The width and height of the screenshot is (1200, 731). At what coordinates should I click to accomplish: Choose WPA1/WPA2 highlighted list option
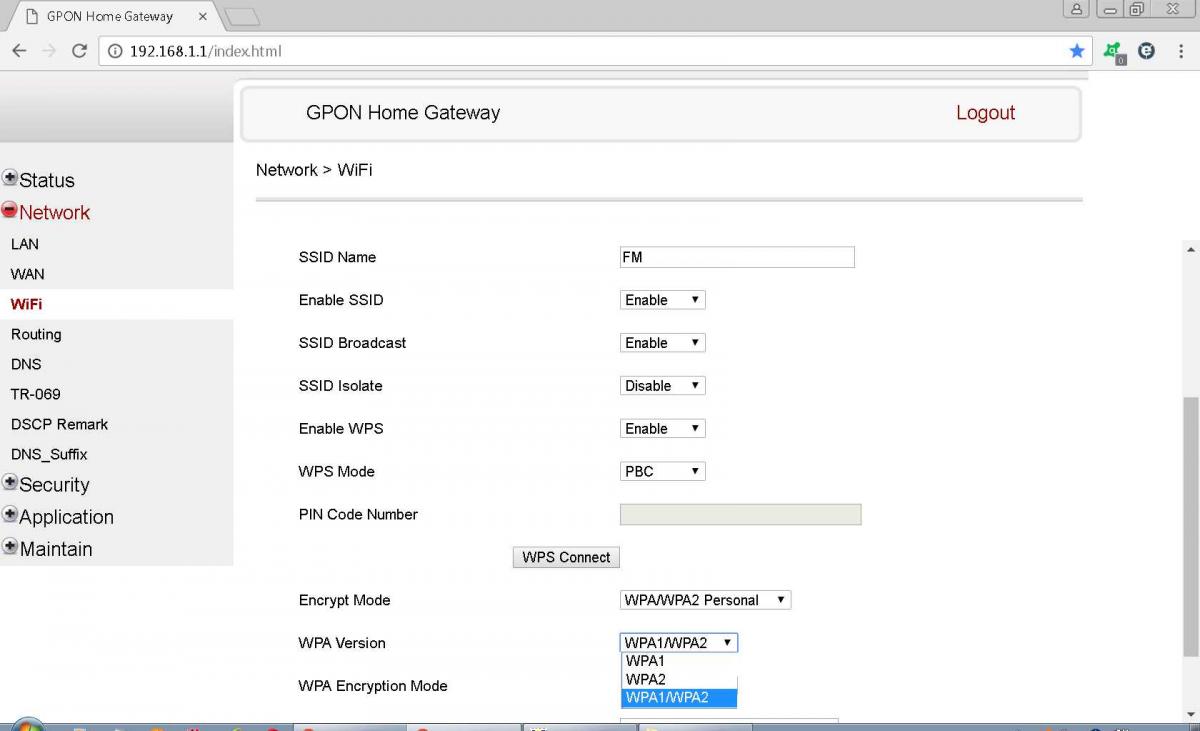679,697
